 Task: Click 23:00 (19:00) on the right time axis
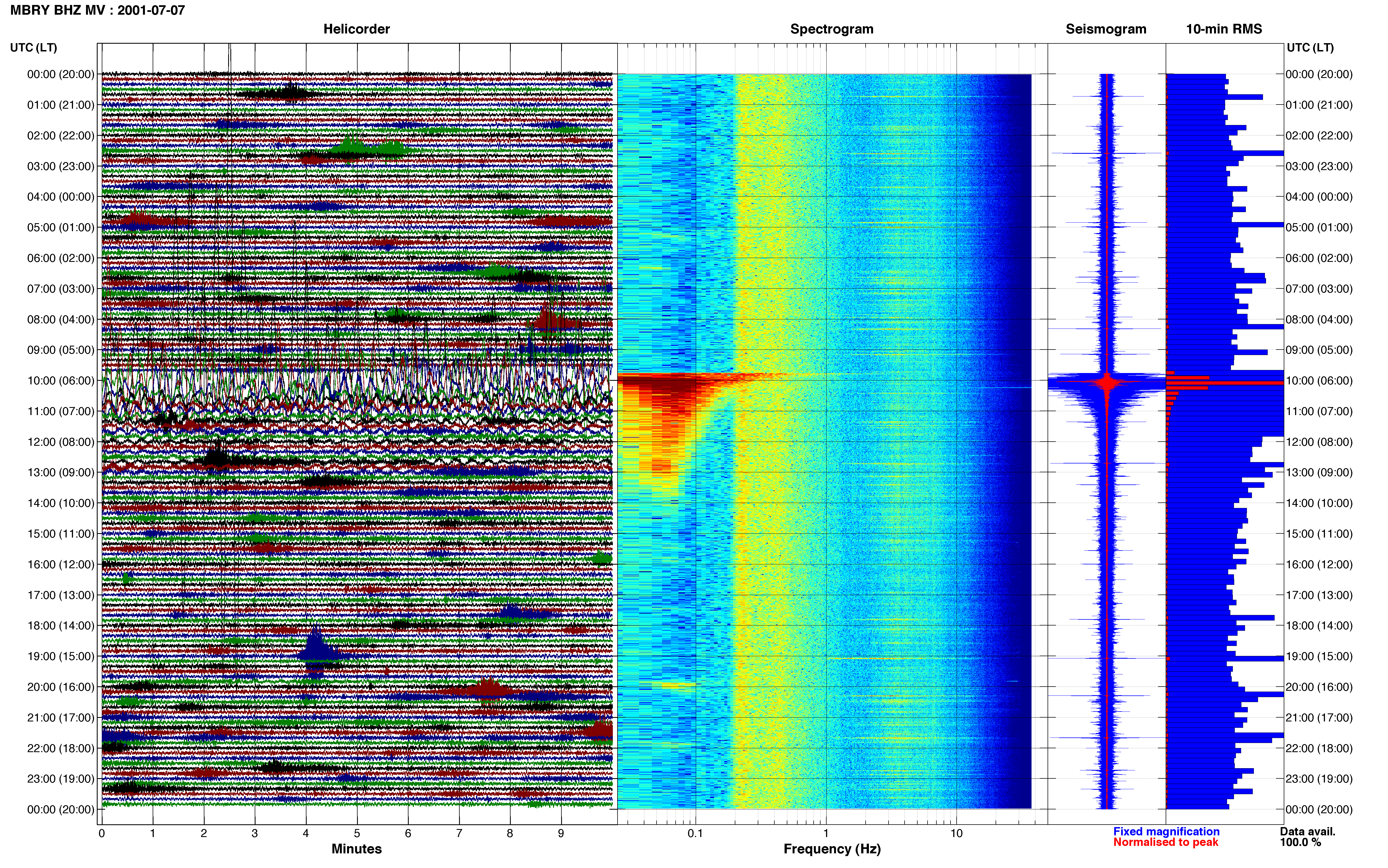(x=1319, y=778)
